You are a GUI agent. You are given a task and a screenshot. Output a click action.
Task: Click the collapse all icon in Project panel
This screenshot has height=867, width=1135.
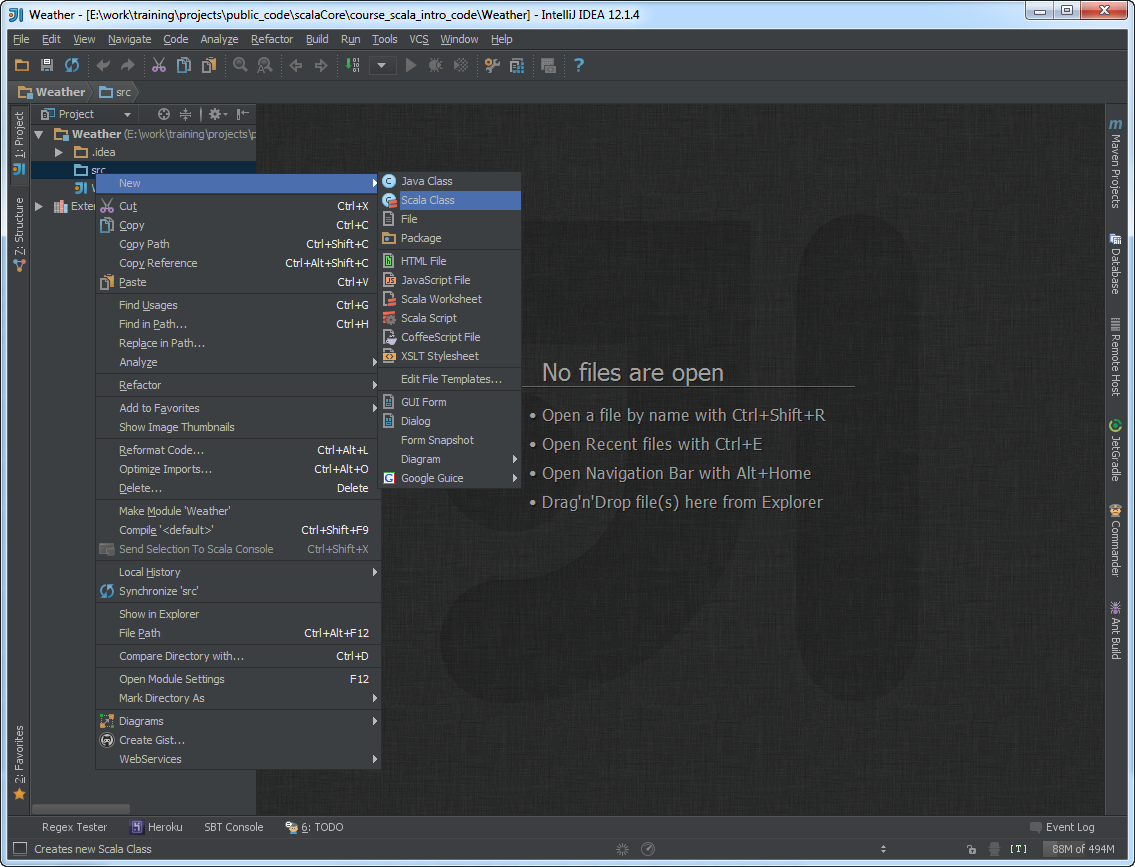[185, 114]
